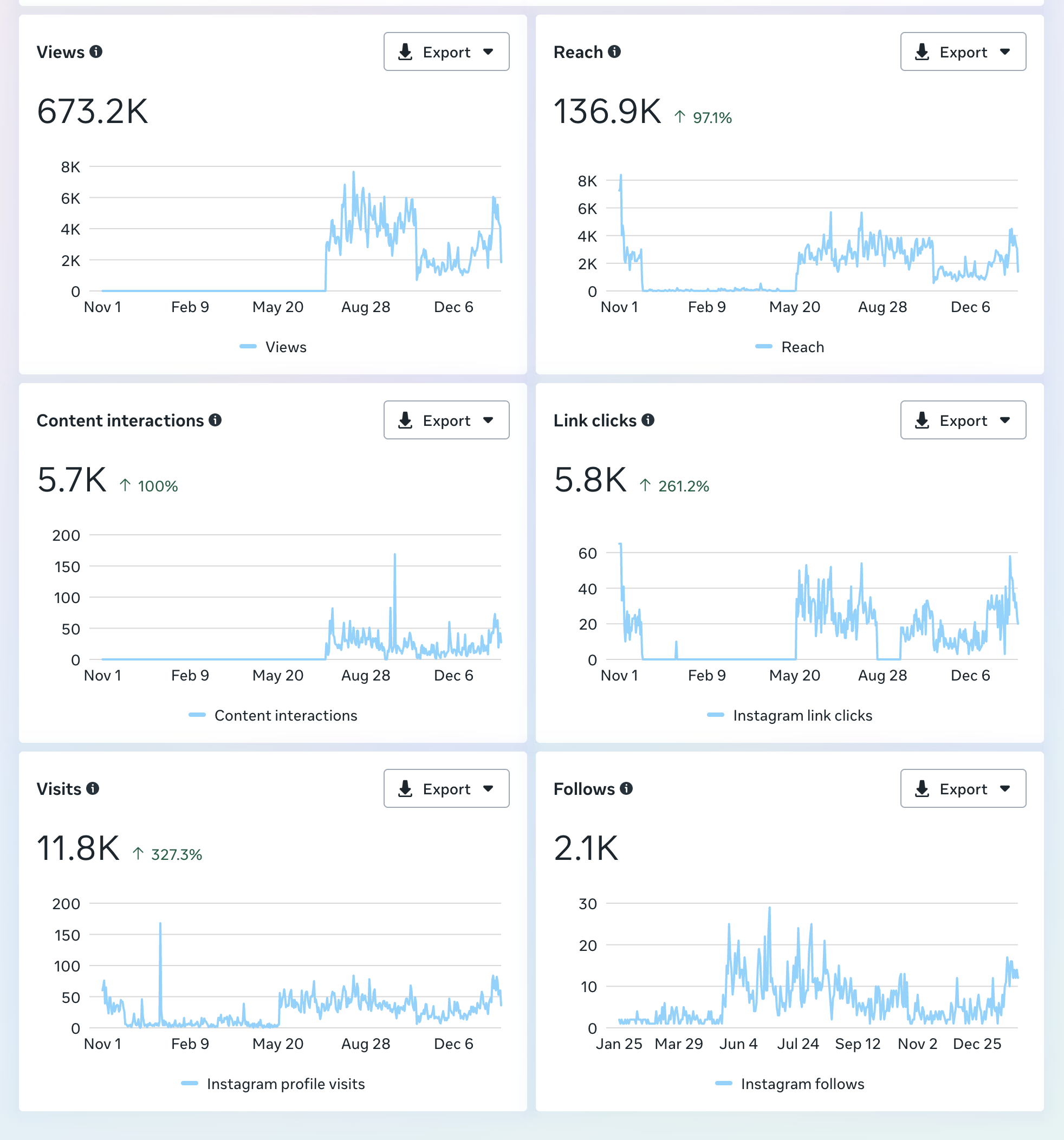
Task: Click the Follows info icon
Action: [x=627, y=788]
